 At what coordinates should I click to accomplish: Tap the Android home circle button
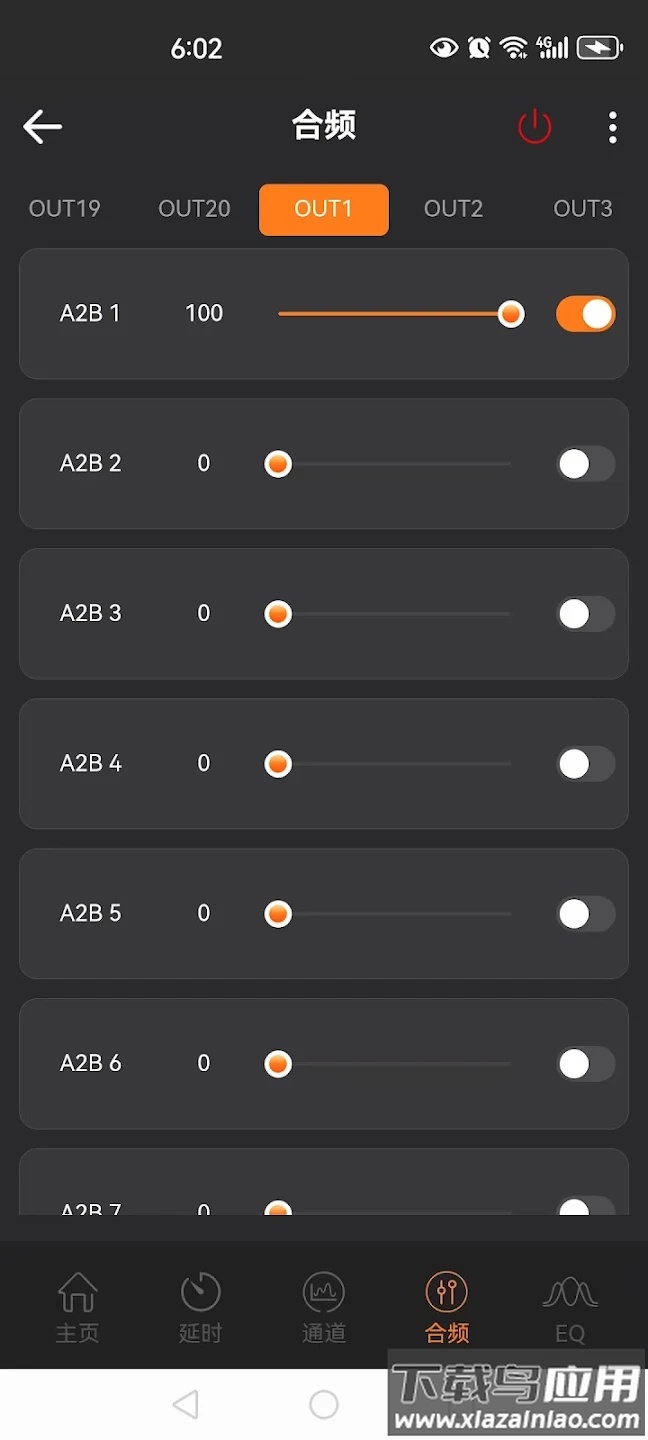(324, 1404)
